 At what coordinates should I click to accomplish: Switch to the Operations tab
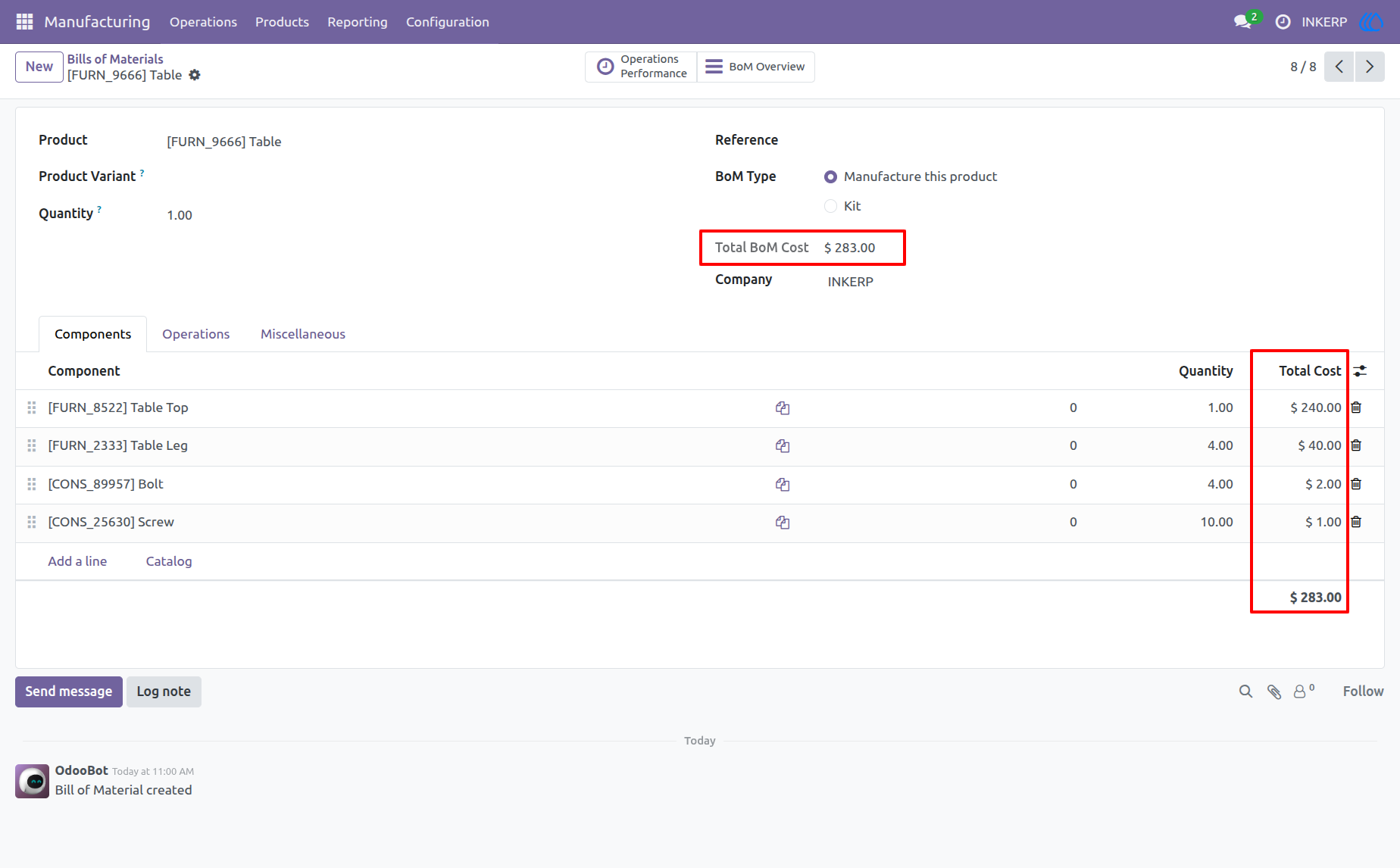click(195, 334)
